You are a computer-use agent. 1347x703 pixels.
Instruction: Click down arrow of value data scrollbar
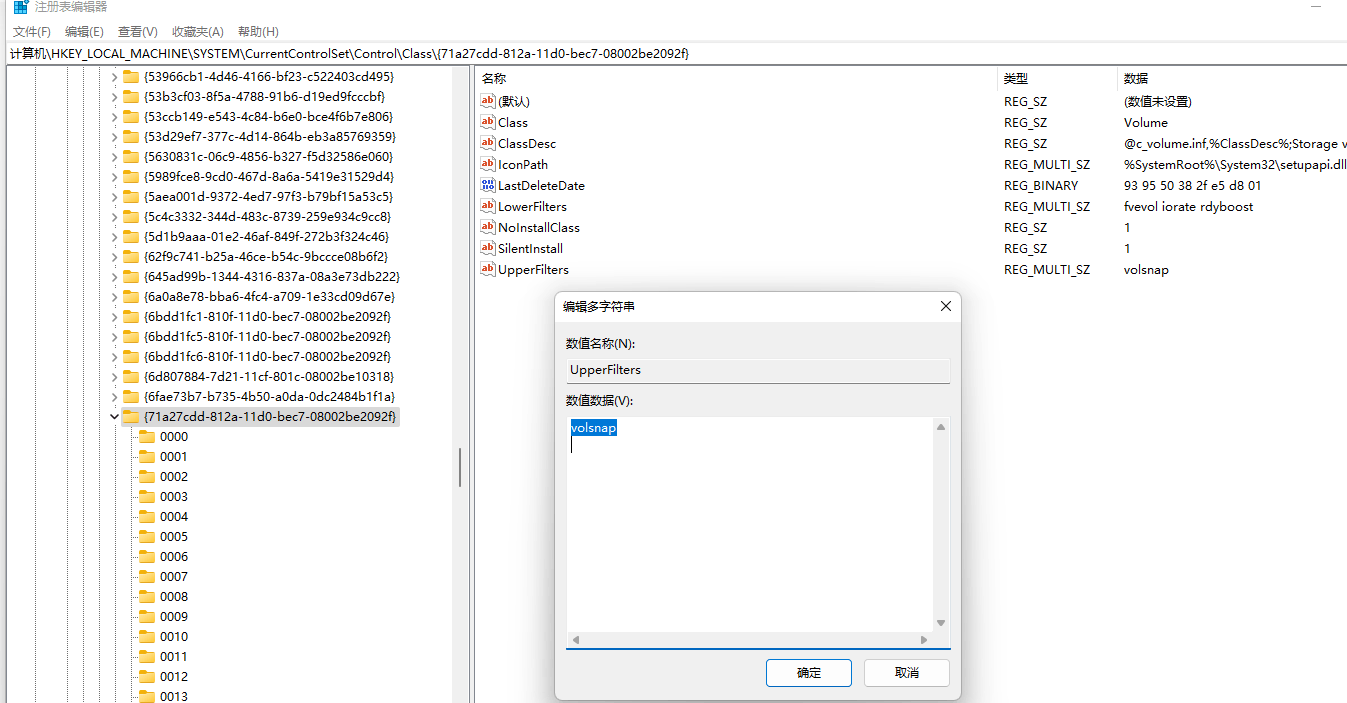[x=940, y=623]
